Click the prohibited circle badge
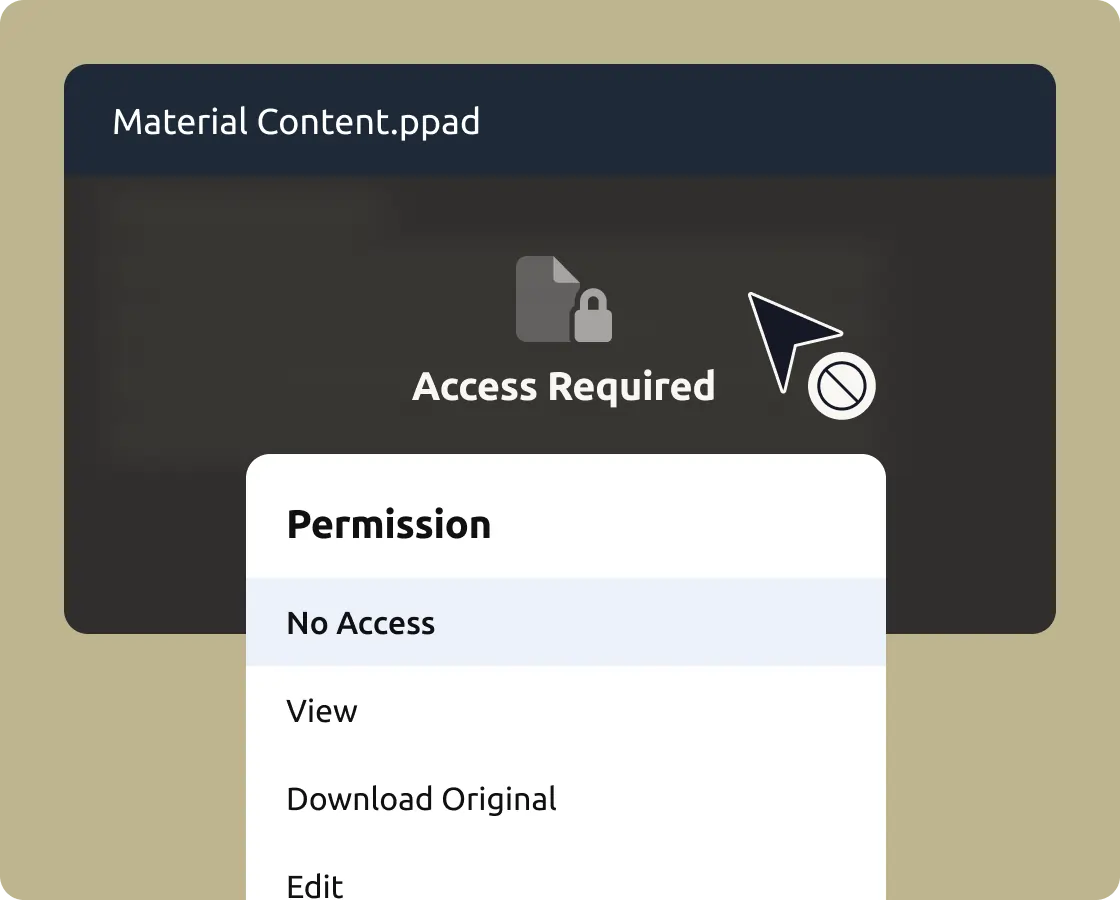The height and width of the screenshot is (900, 1120). click(x=841, y=386)
